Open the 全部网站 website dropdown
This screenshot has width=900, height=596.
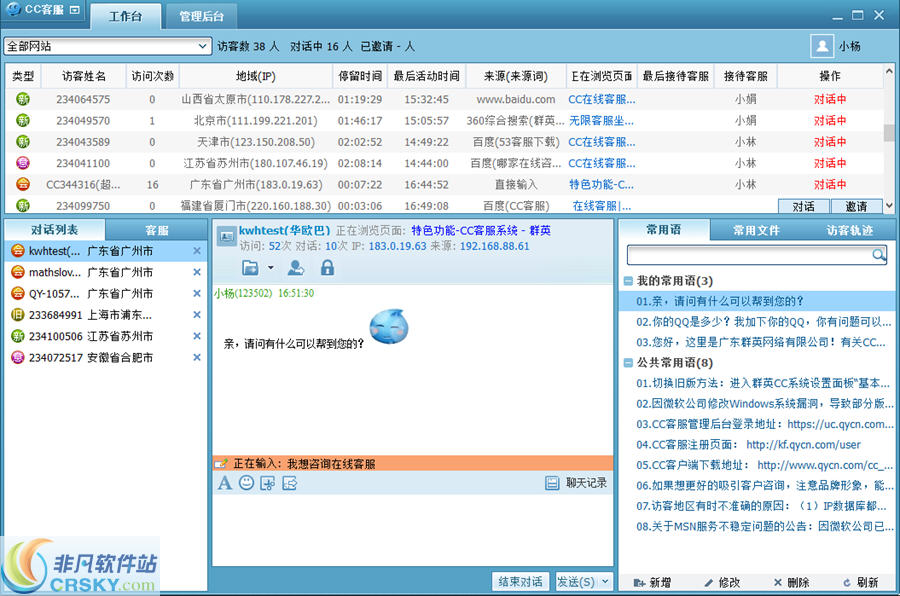107,46
